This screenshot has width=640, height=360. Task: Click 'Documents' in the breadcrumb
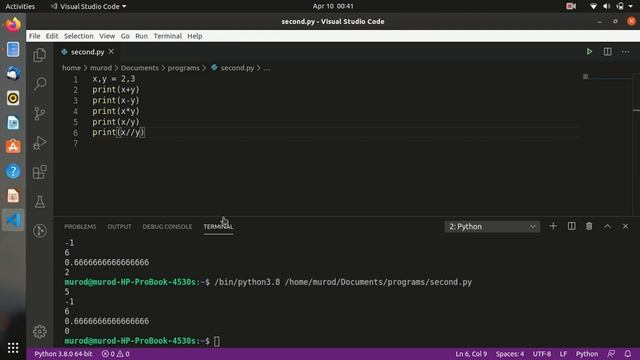click(x=140, y=68)
